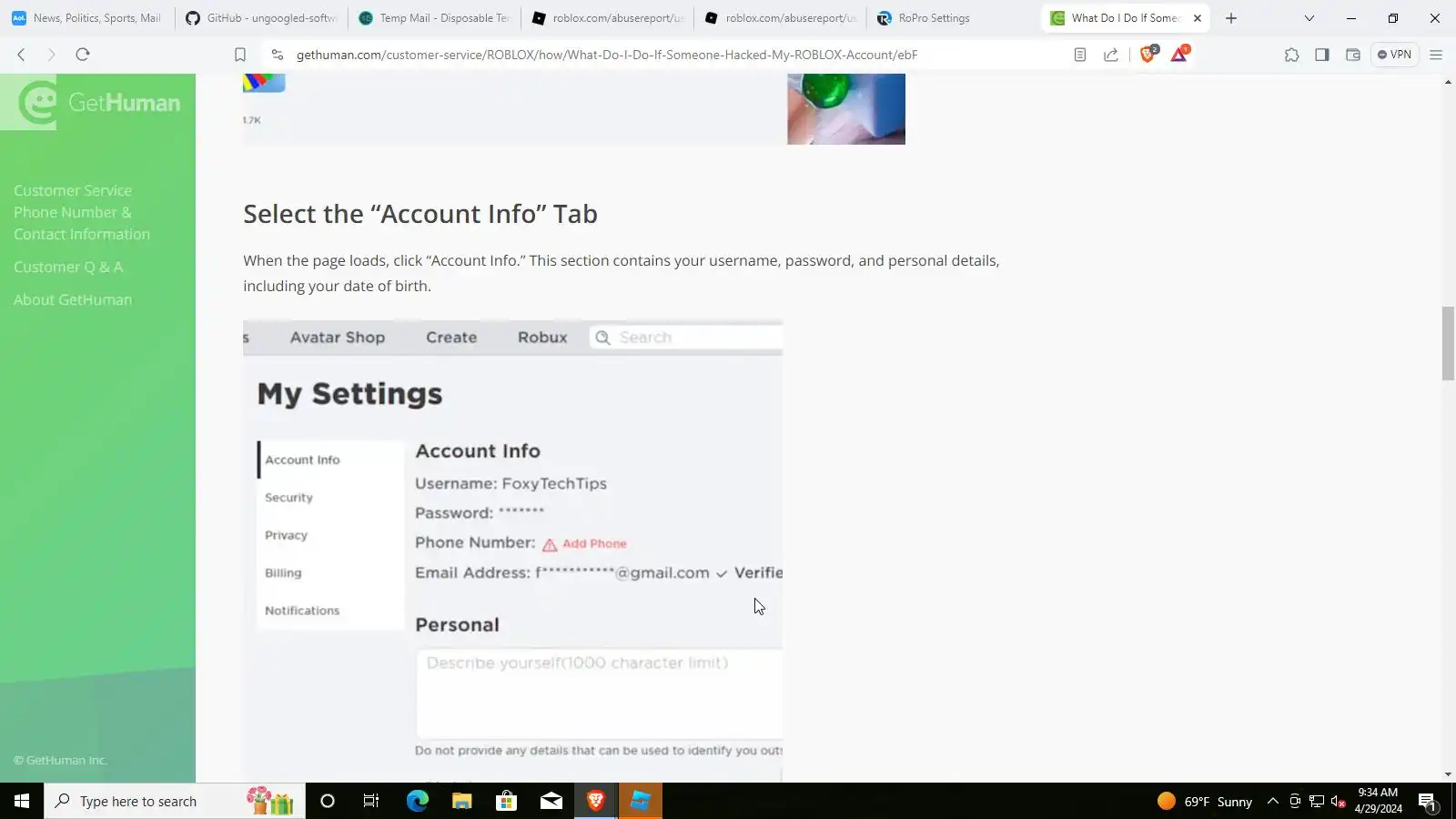Viewport: 1456px width, 819px height.
Task: Click the scrollbar down arrow
Action: [x=1448, y=774]
